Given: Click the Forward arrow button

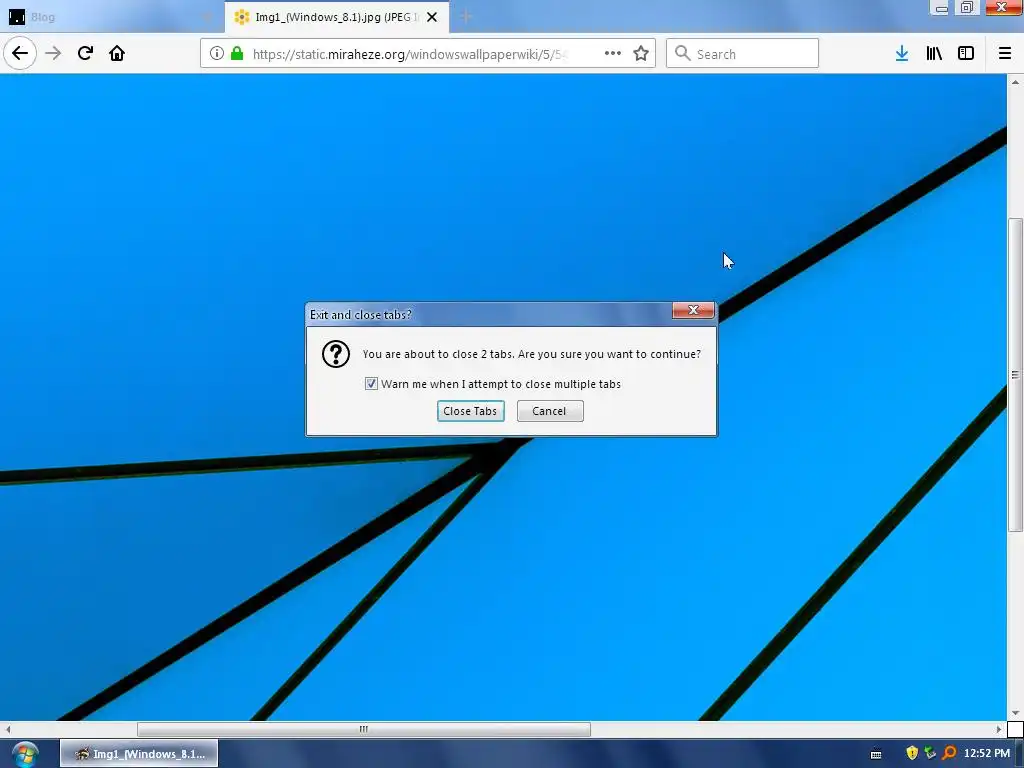Looking at the screenshot, I should [54, 53].
